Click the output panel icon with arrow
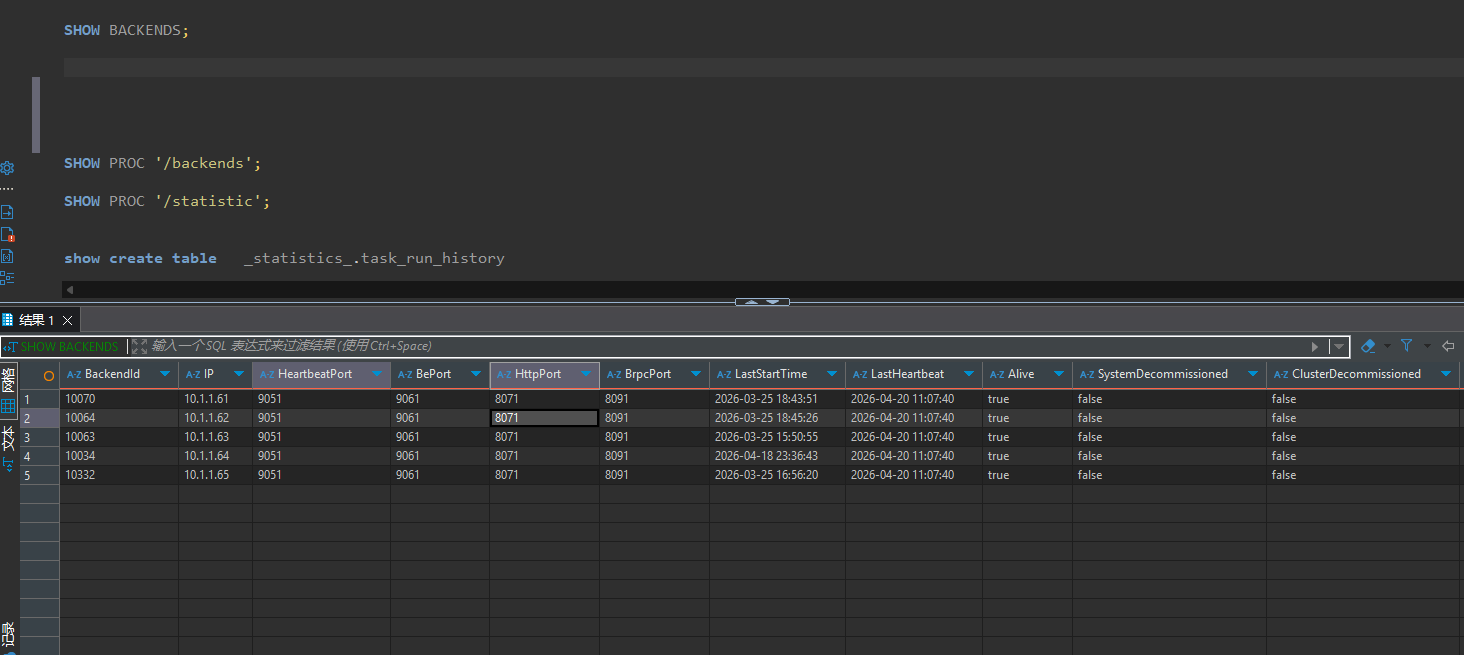The height and width of the screenshot is (655, 1464). (x=7, y=212)
